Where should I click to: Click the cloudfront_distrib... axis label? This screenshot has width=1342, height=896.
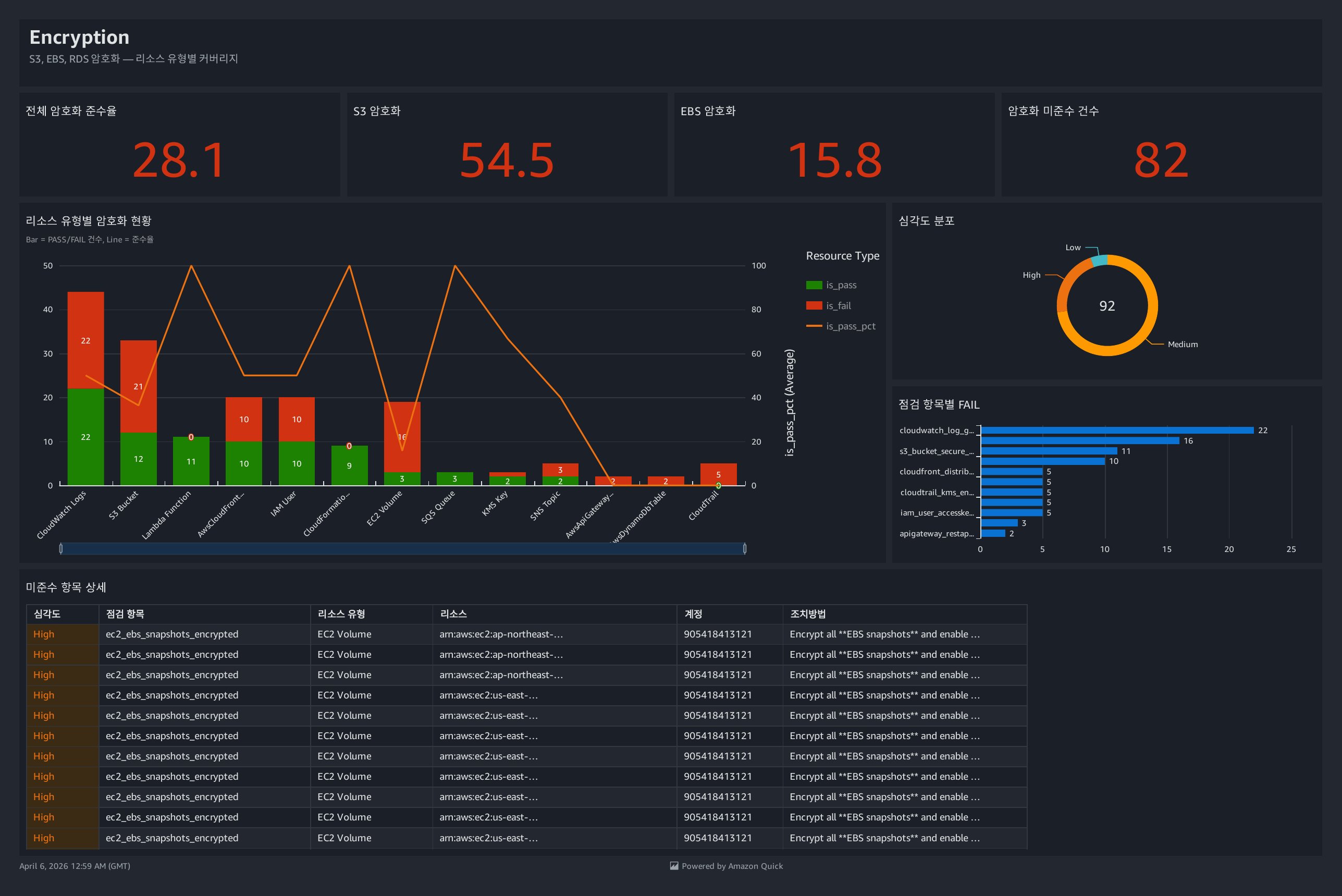point(937,471)
